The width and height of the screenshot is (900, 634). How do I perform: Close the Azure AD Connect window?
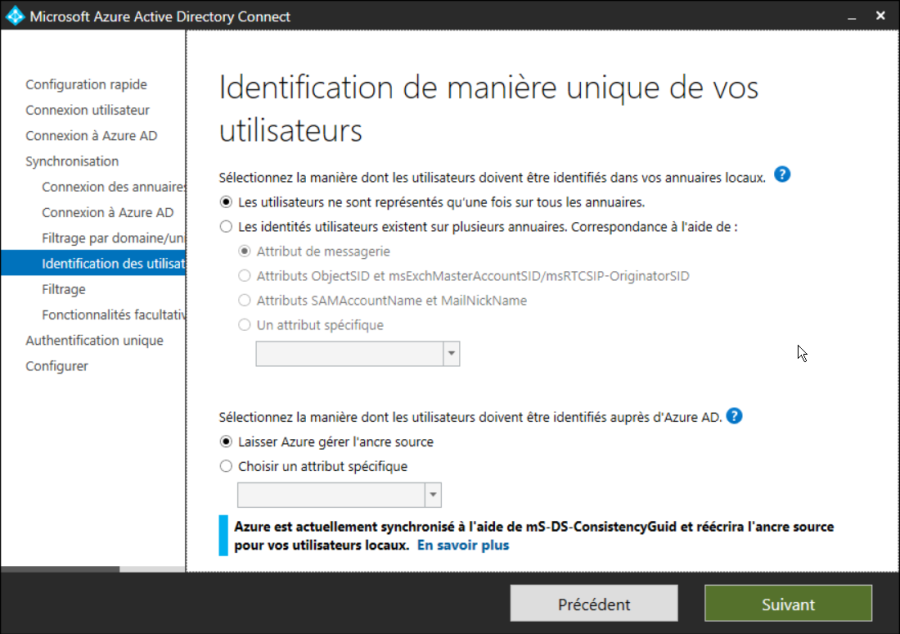[x=880, y=16]
